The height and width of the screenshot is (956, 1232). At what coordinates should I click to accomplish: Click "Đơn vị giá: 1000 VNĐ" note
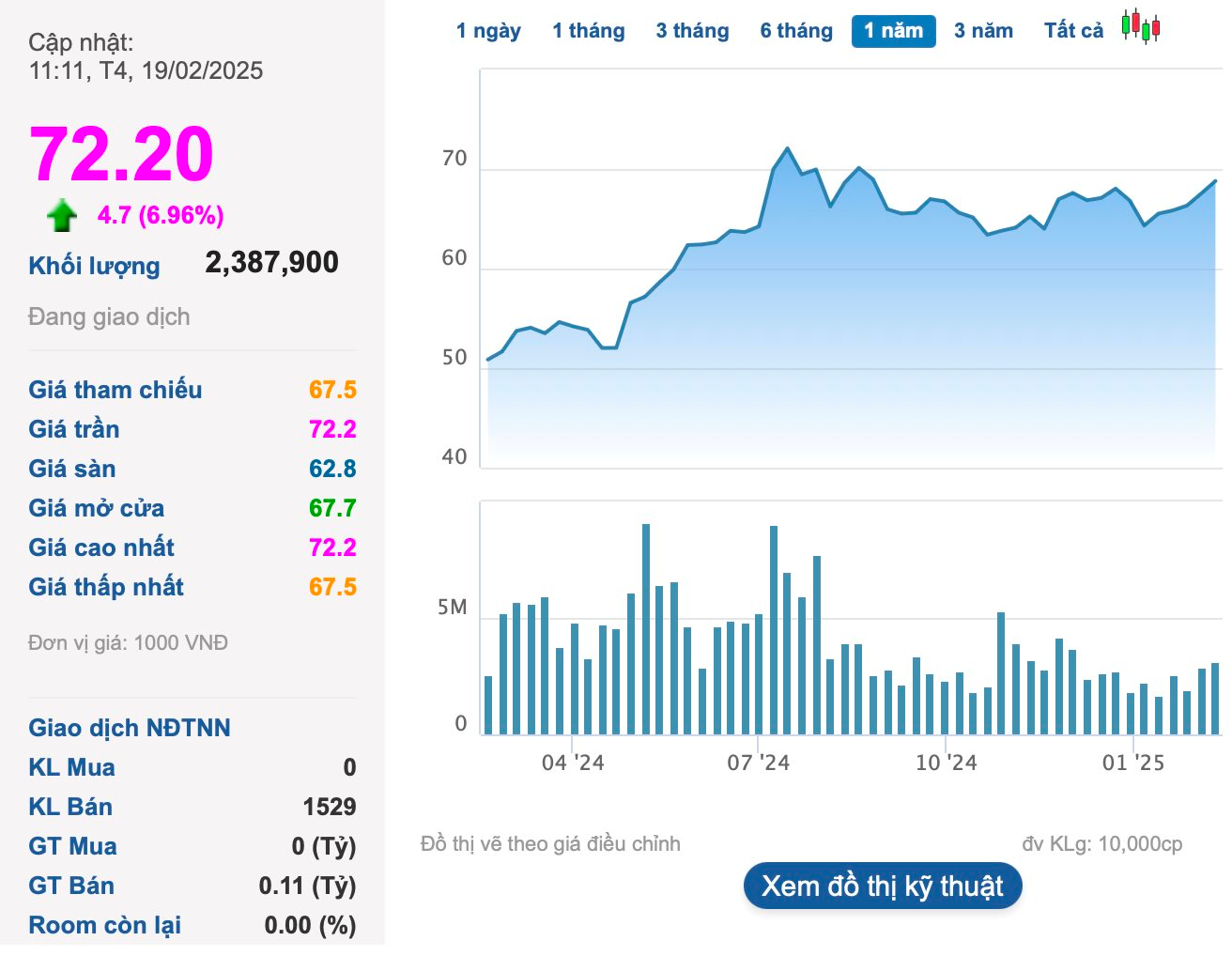[x=128, y=643]
